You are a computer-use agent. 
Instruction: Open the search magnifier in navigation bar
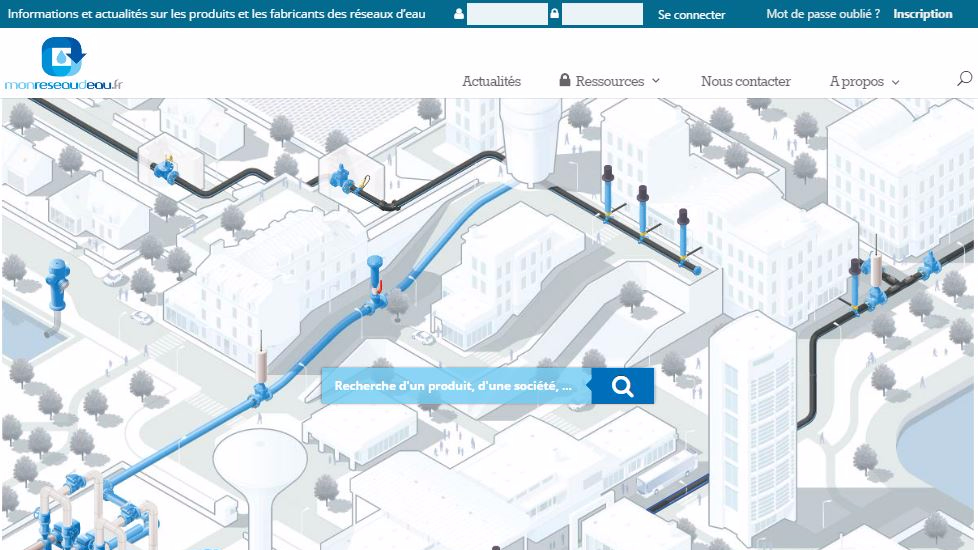[x=964, y=79]
